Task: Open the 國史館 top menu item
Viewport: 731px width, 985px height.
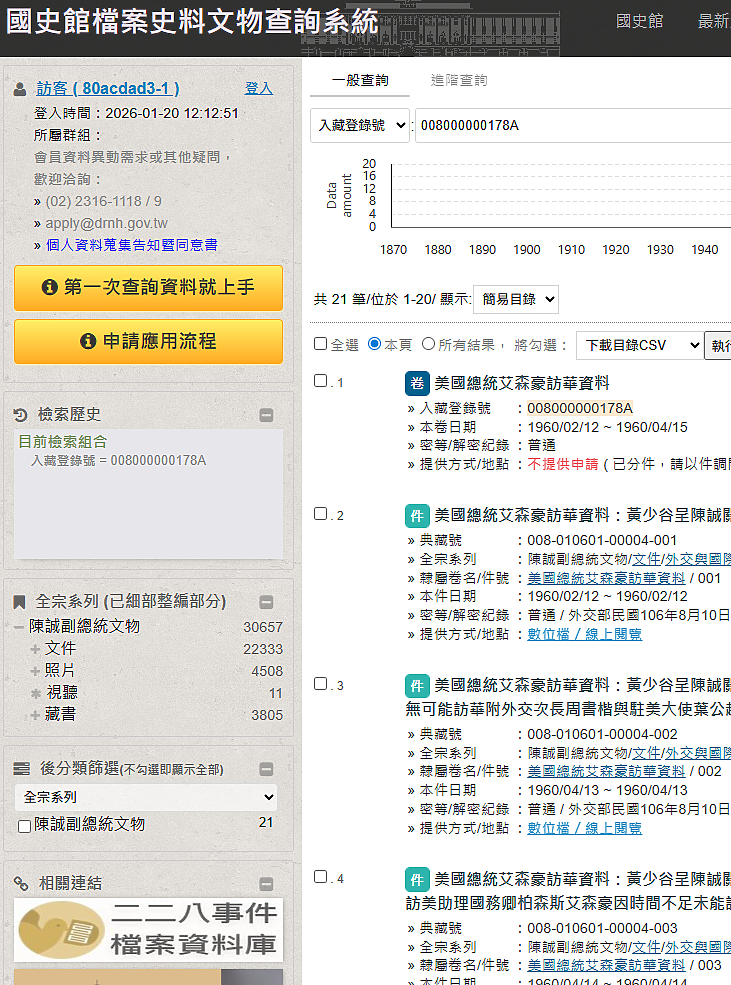Action: pos(639,21)
